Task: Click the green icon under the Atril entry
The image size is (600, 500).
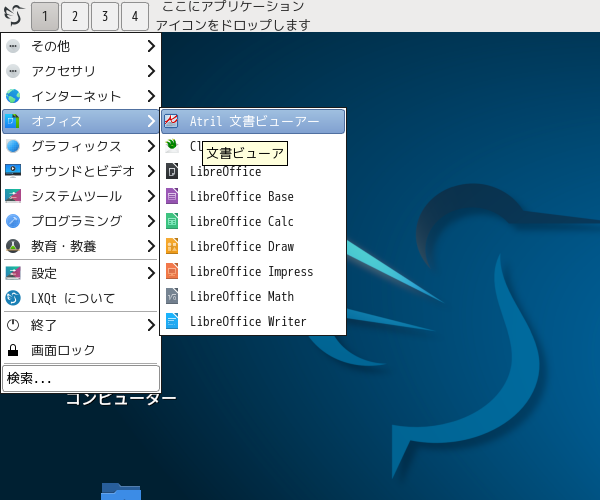Action: point(172,146)
